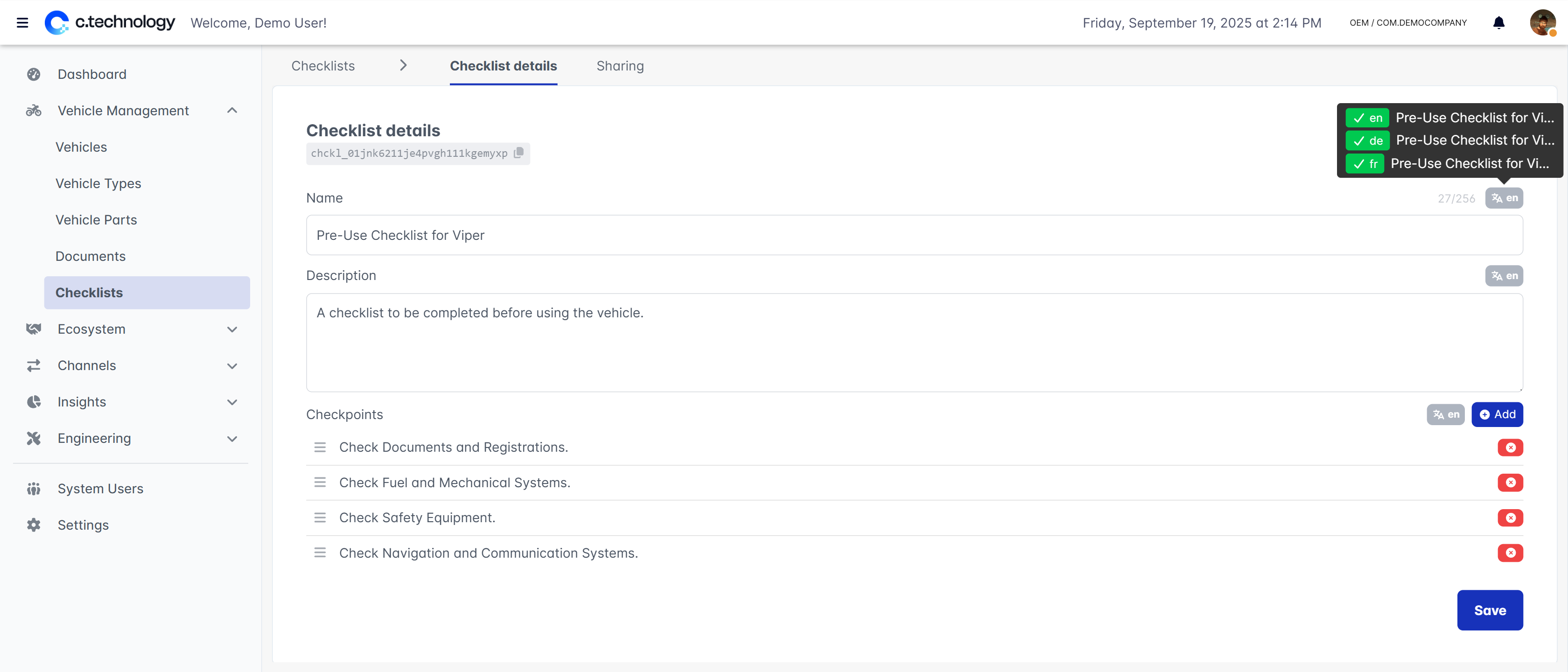Grab drag handle of 'Check Fuel' checkpoint

(320, 483)
